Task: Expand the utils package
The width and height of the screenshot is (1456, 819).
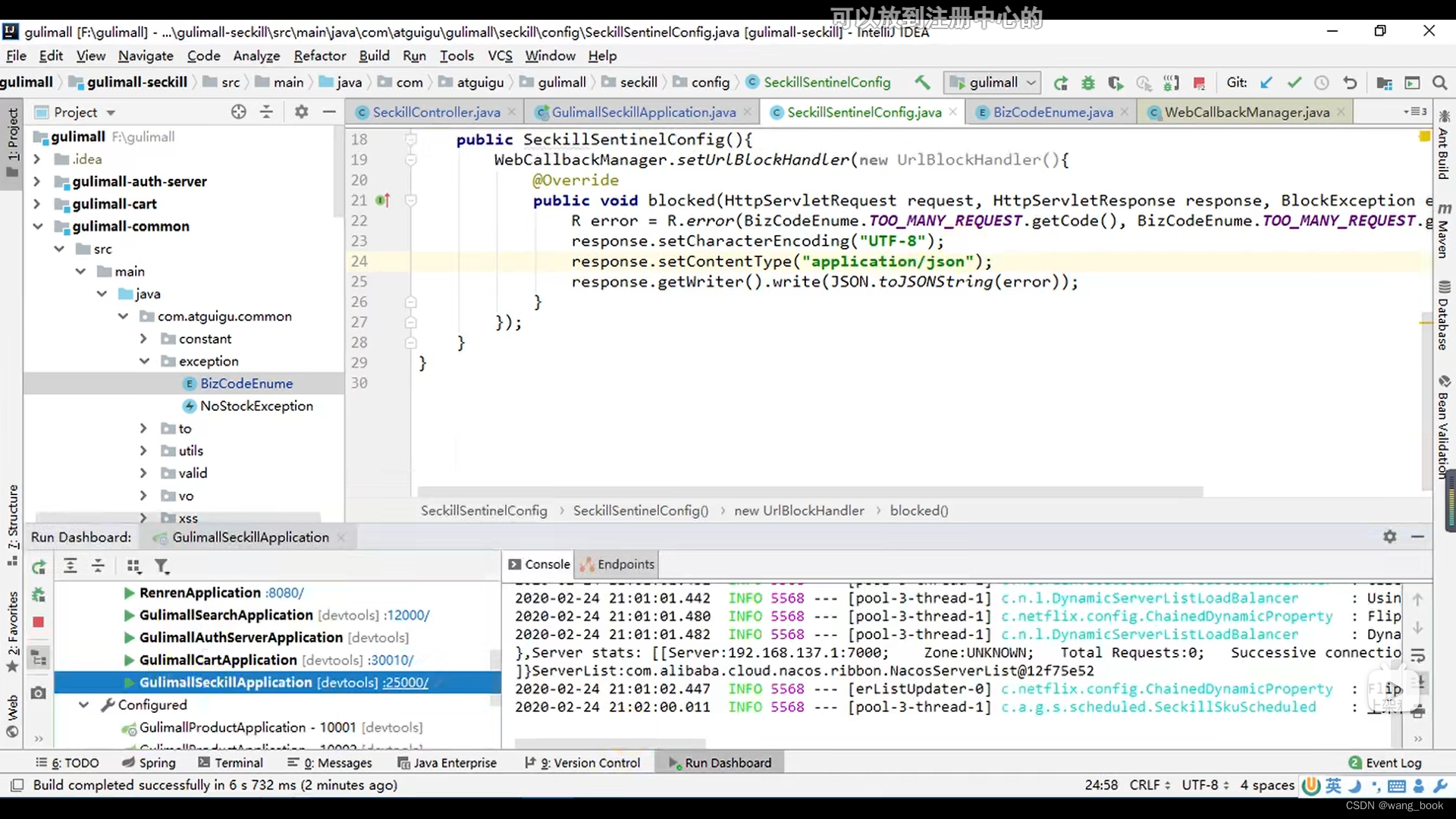Action: click(143, 450)
